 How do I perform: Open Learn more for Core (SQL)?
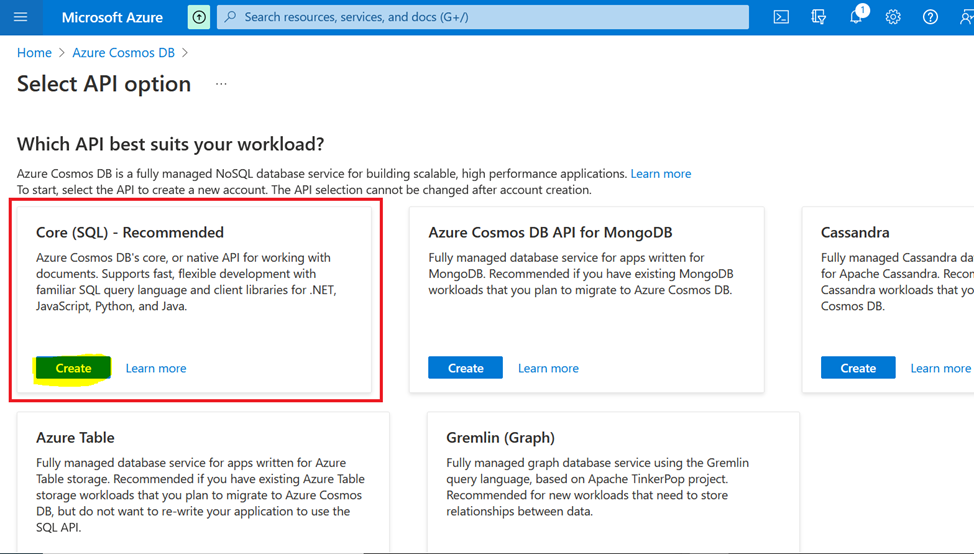coord(156,368)
